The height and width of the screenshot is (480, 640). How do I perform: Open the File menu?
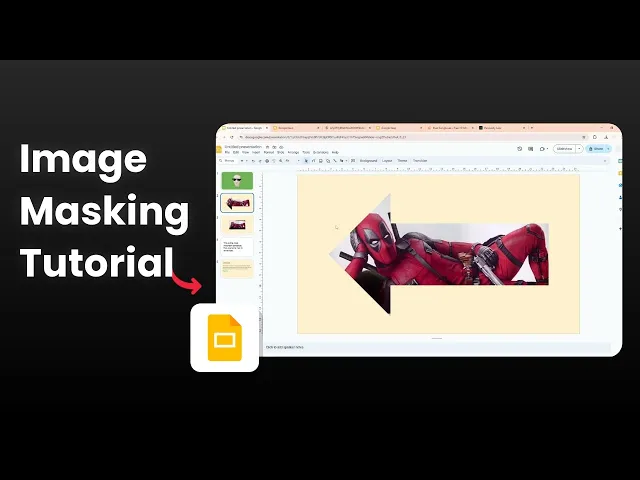(x=227, y=152)
